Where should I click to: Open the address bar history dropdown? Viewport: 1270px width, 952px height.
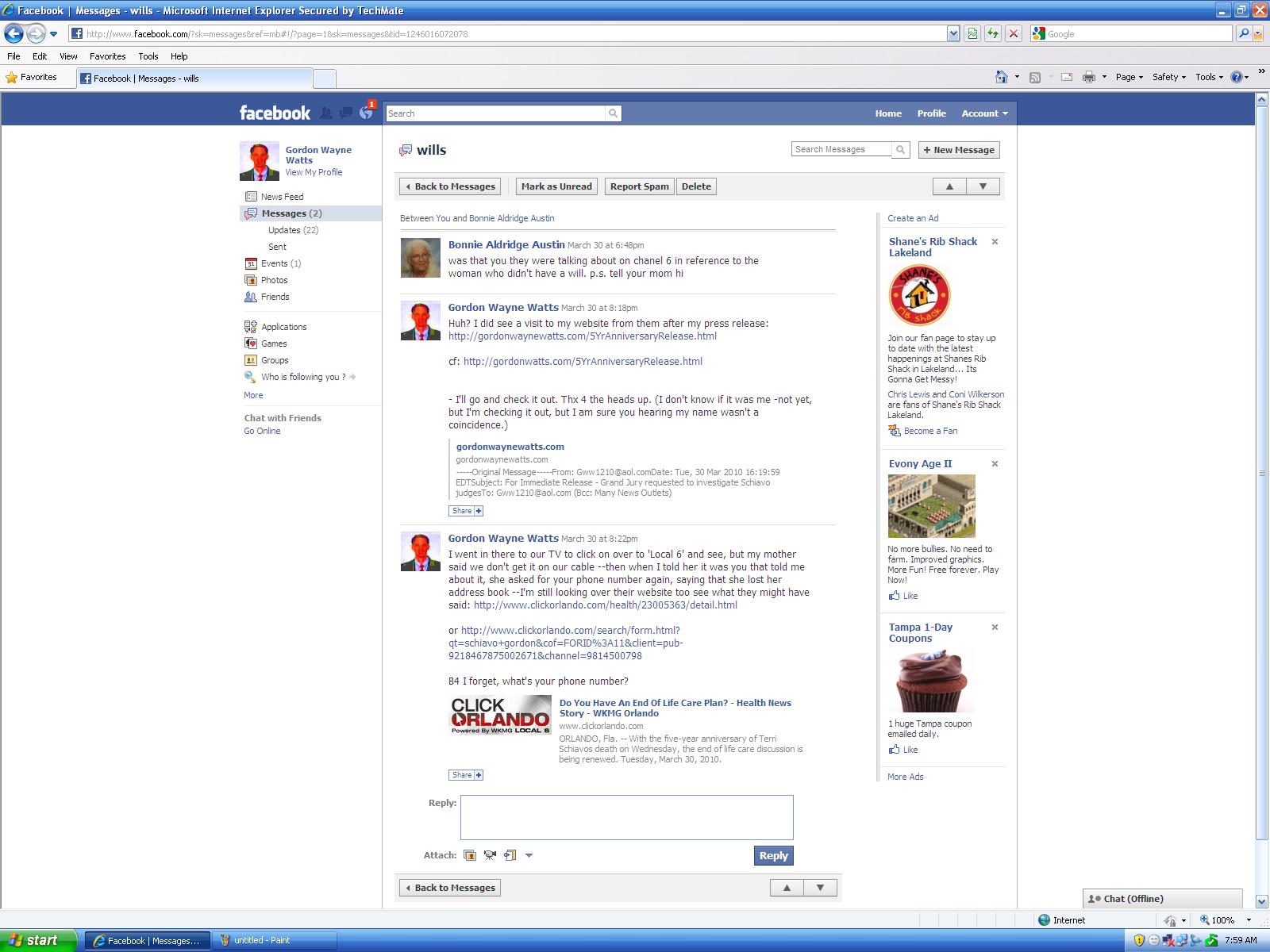click(x=953, y=33)
